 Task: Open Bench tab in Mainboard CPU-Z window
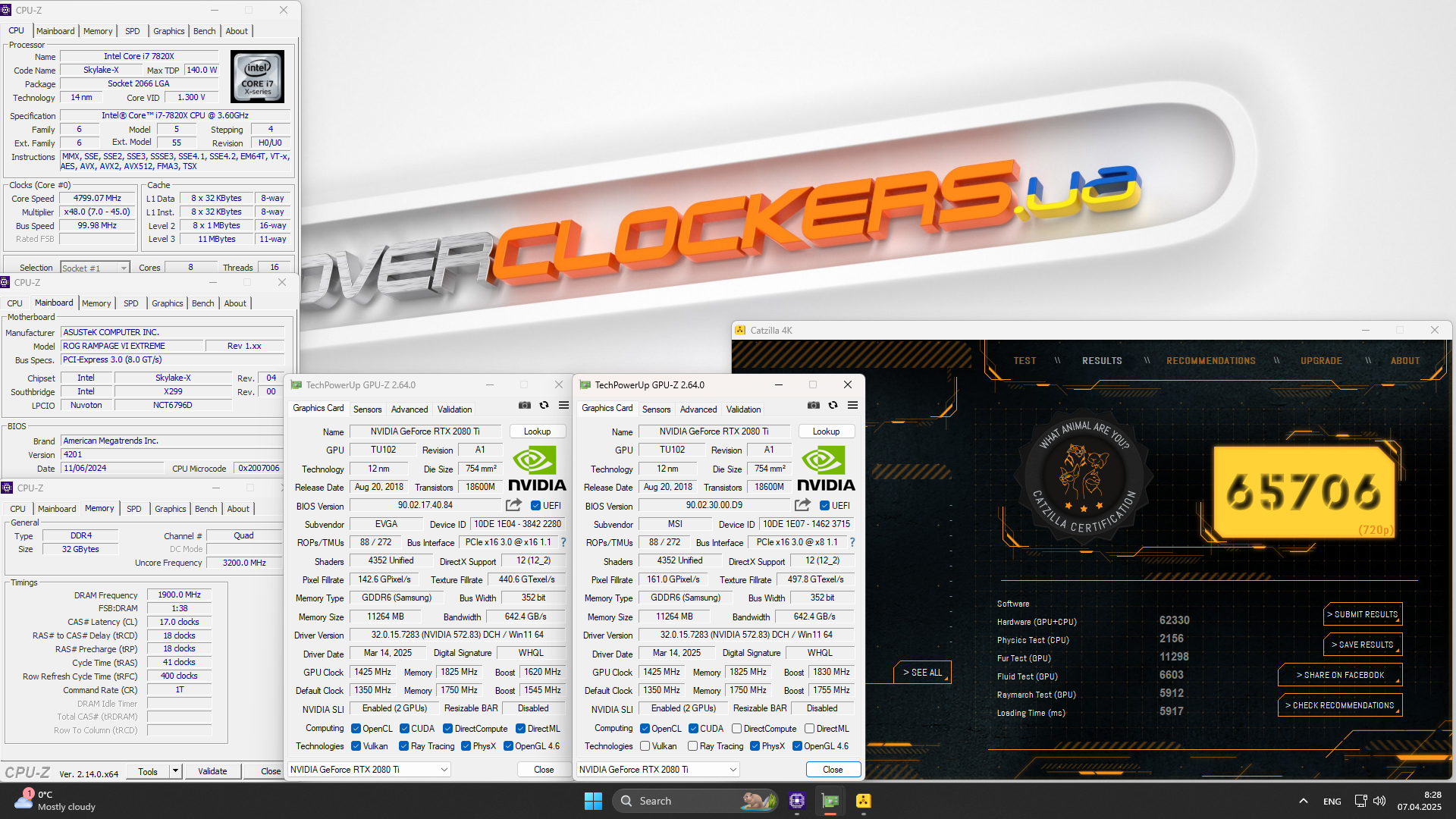point(202,303)
